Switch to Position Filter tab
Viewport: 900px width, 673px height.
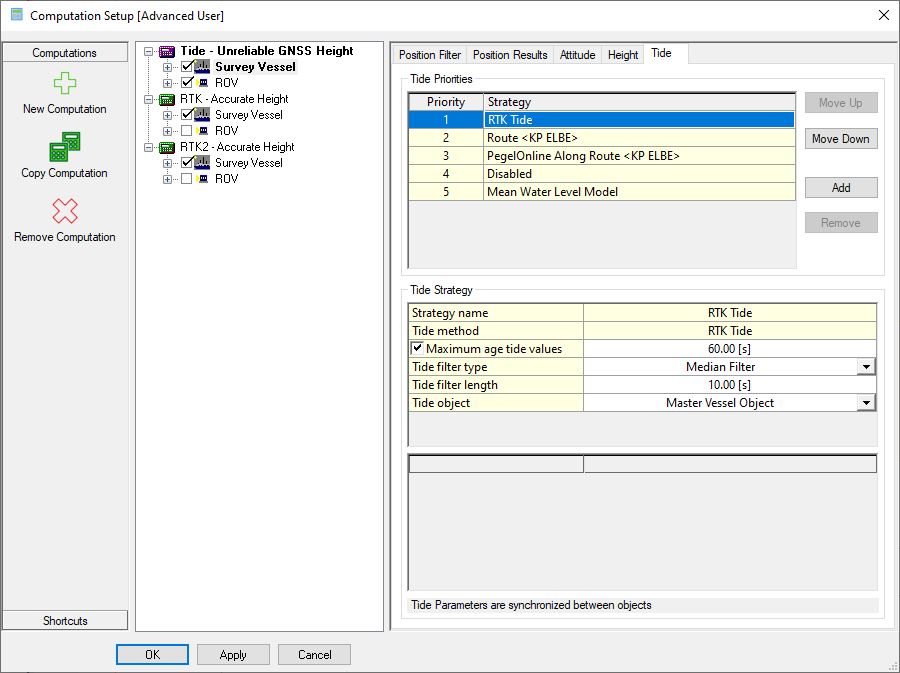[430, 55]
